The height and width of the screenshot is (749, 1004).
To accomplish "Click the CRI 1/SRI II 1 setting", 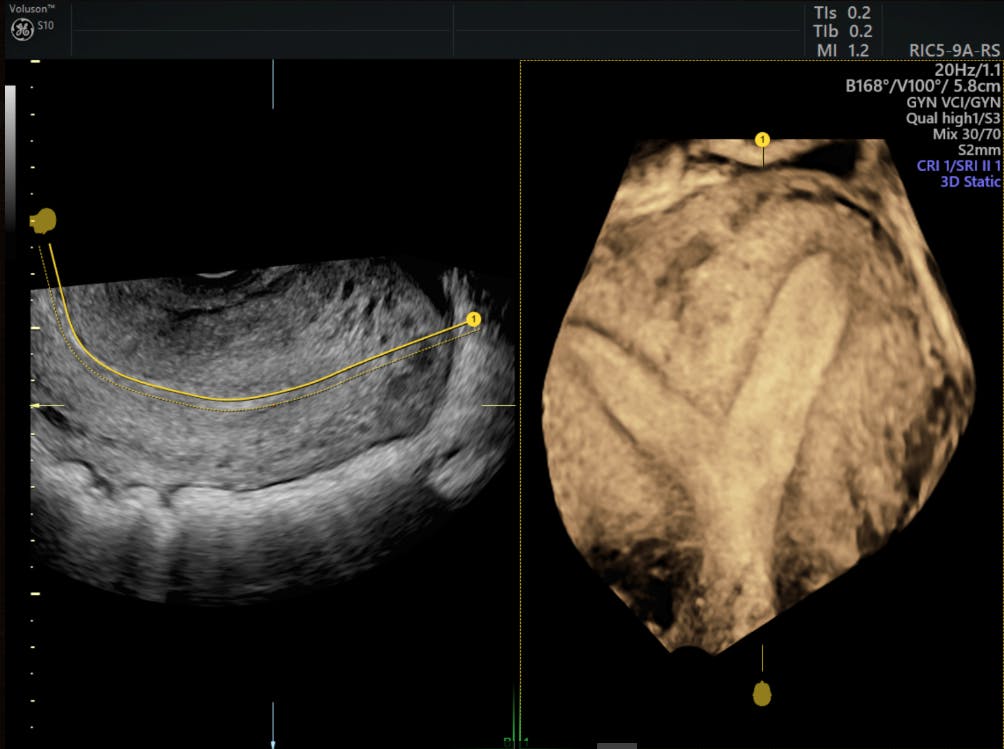I will tap(957, 166).
